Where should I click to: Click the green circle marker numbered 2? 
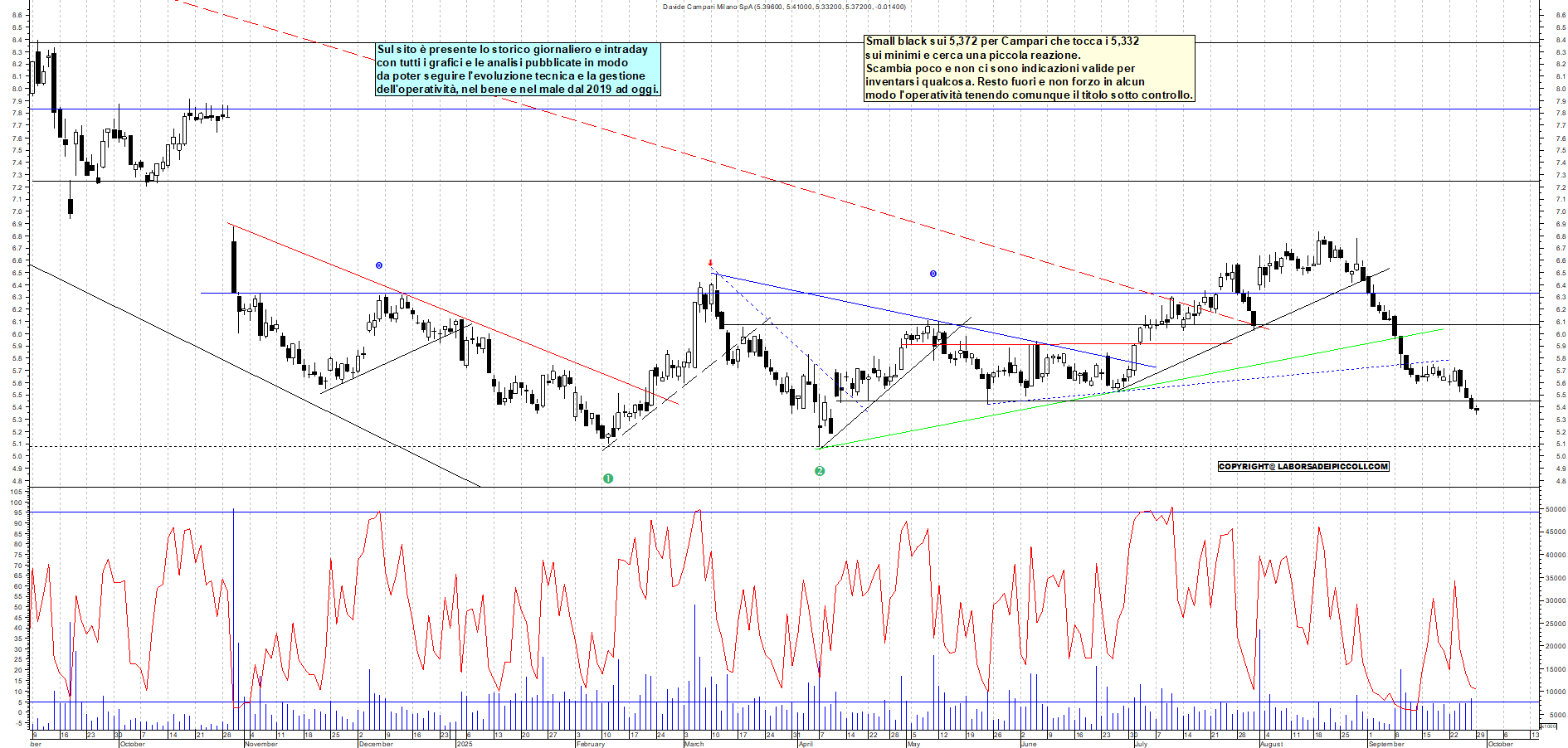coord(820,471)
